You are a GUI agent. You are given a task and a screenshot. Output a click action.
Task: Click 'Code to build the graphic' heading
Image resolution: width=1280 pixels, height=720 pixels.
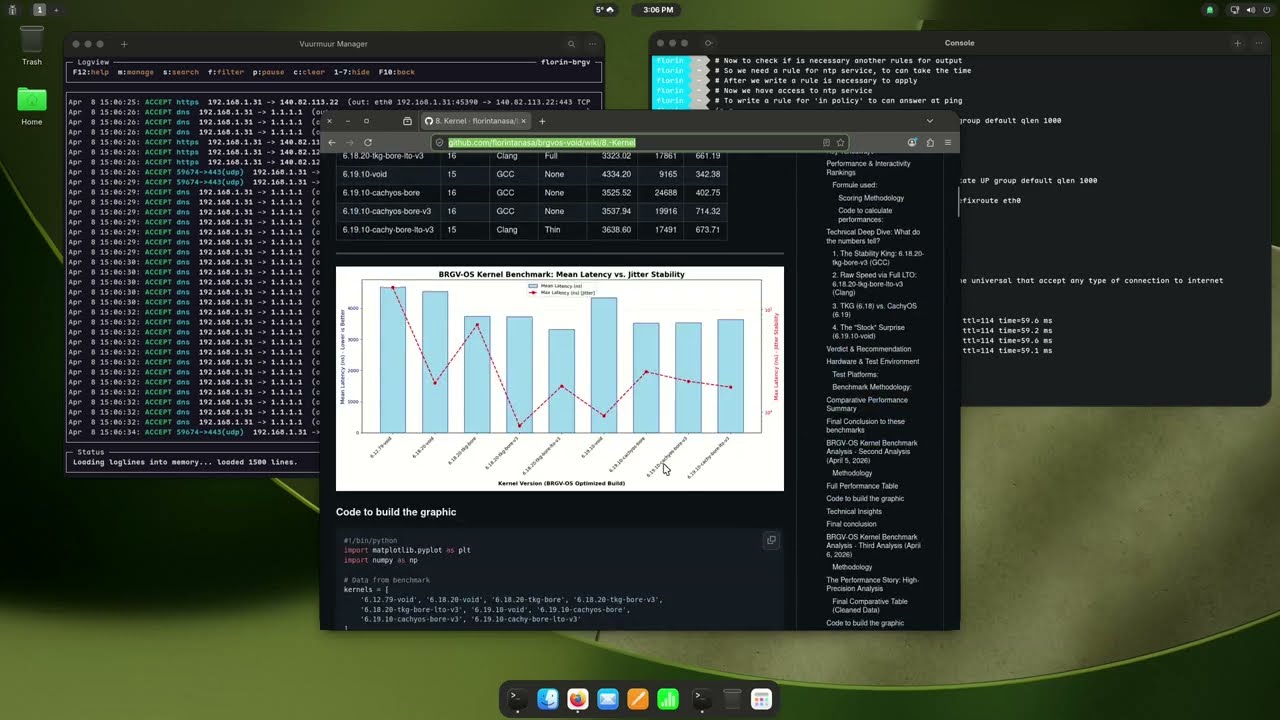pos(396,512)
